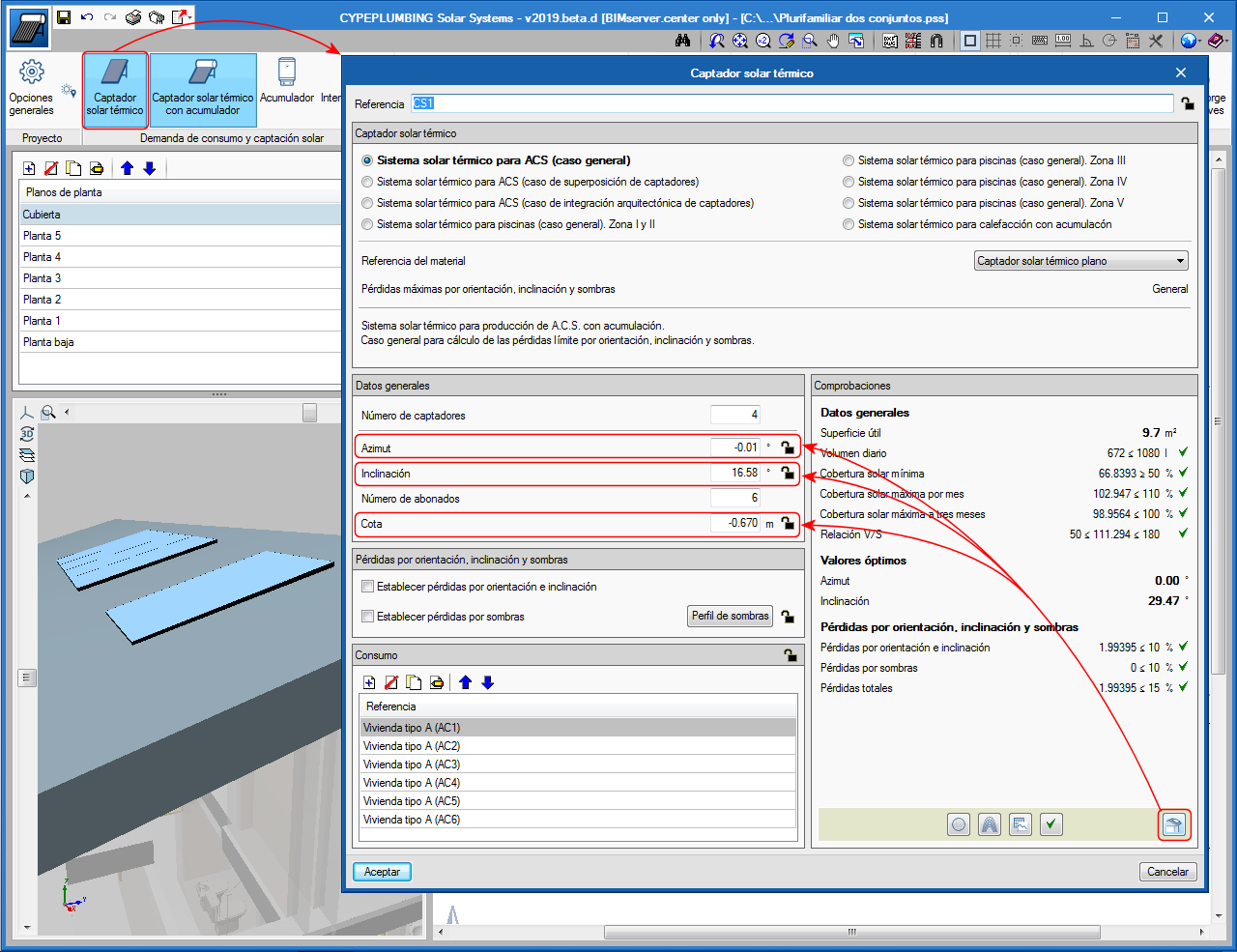
Task: Open Perfil de sombras button
Action: 731,616
